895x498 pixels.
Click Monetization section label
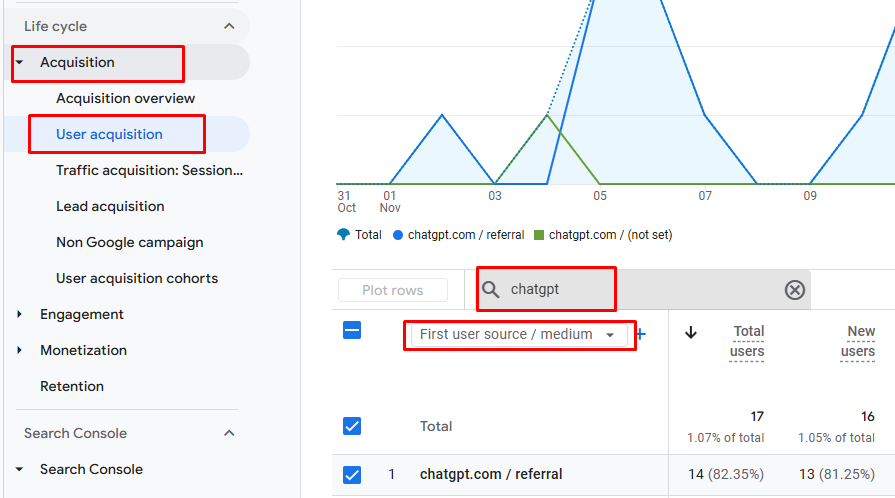83,350
